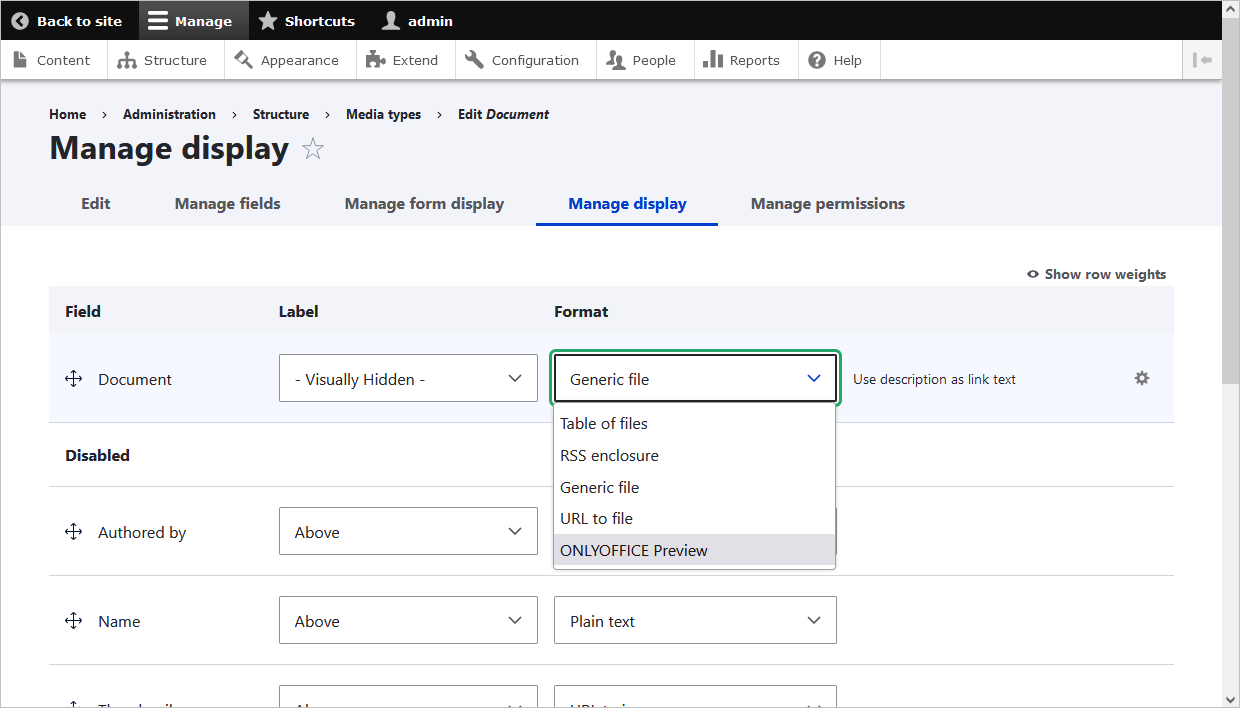Open the Help menu item
The width and height of the screenshot is (1240, 708).
point(835,60)
